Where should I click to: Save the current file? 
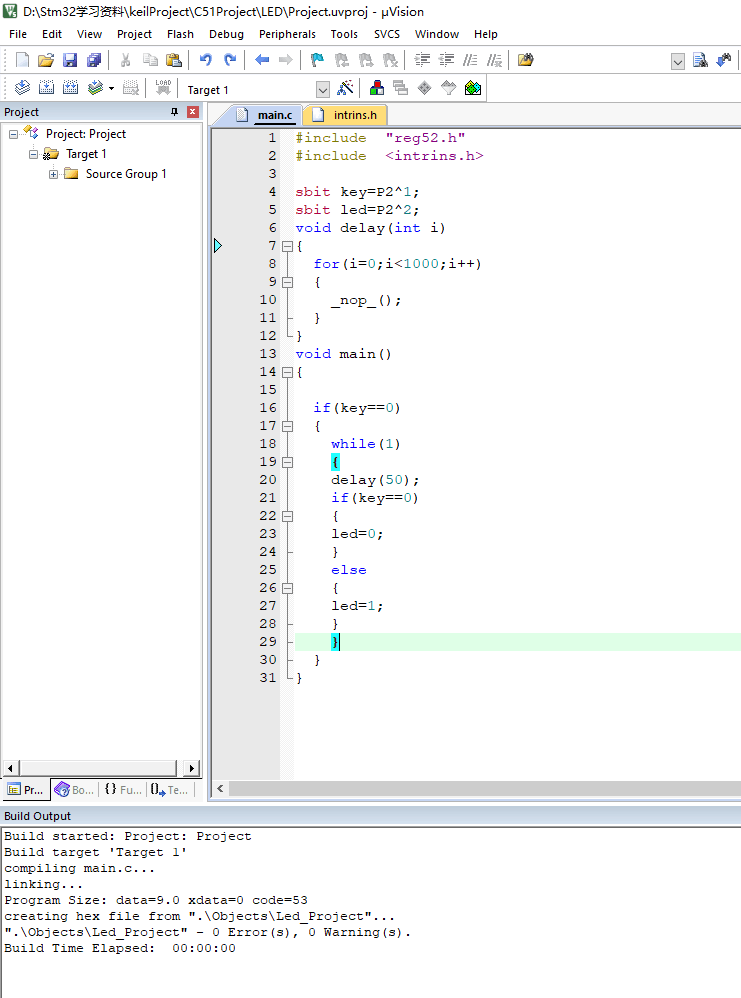70,60
